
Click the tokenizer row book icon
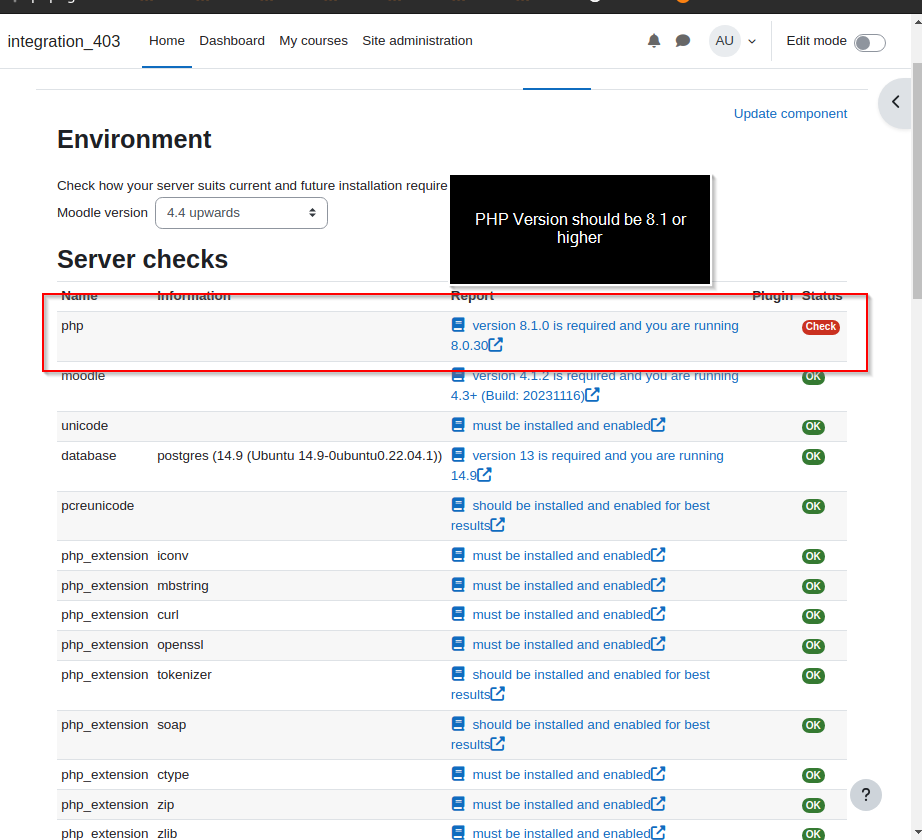point(458,674)
